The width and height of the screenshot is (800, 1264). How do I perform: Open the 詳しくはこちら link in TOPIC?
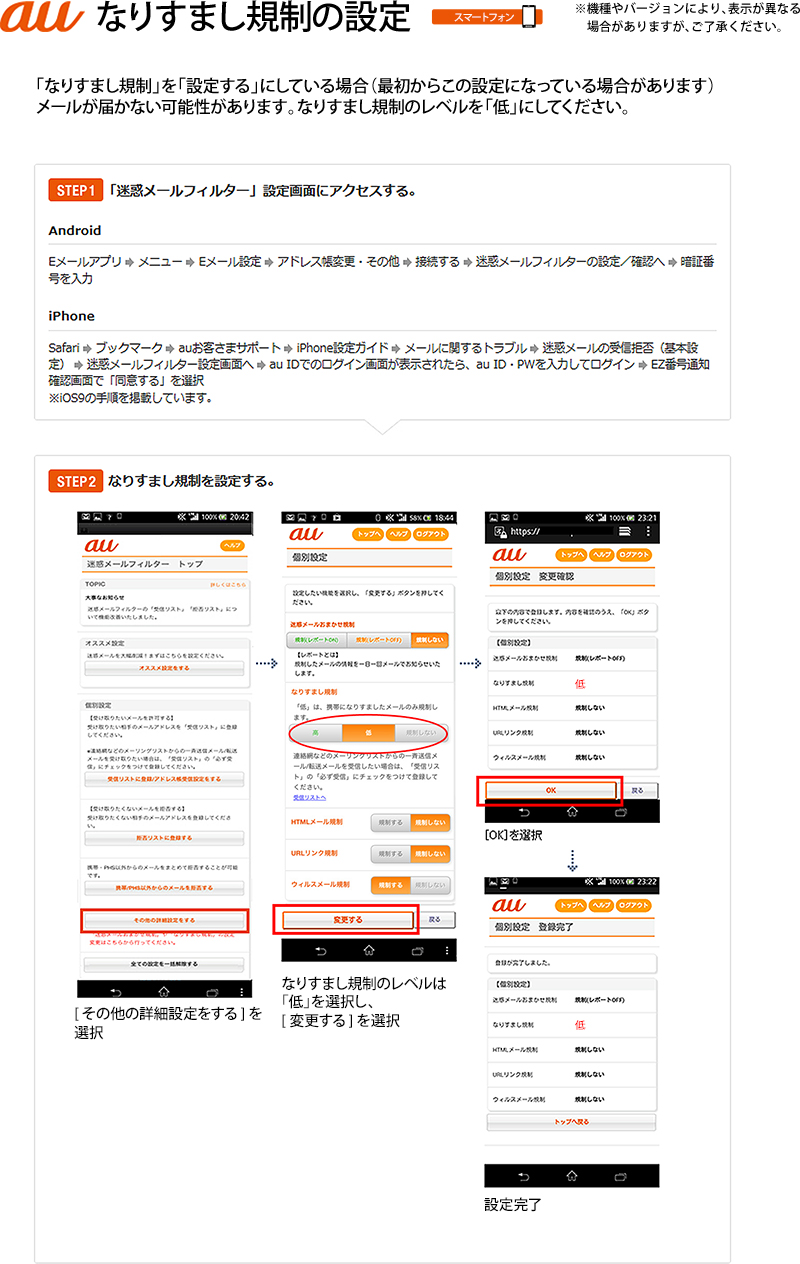[226, 583]
